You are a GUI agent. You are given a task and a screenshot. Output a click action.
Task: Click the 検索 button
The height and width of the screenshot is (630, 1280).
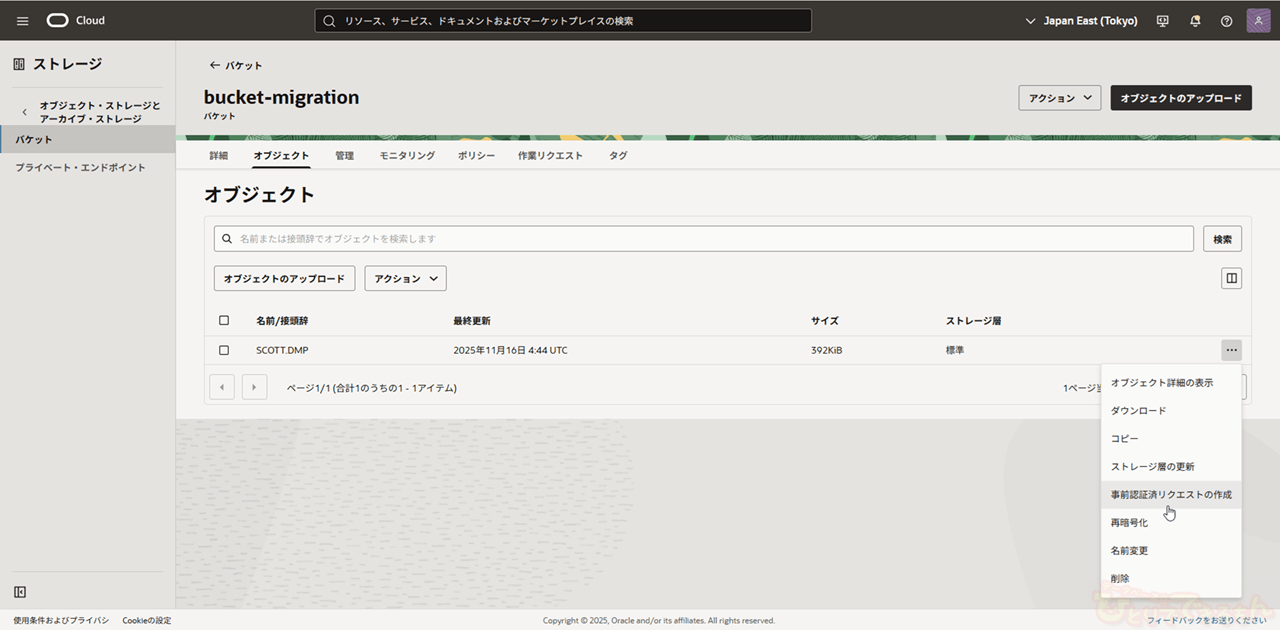coord(1222,239)
